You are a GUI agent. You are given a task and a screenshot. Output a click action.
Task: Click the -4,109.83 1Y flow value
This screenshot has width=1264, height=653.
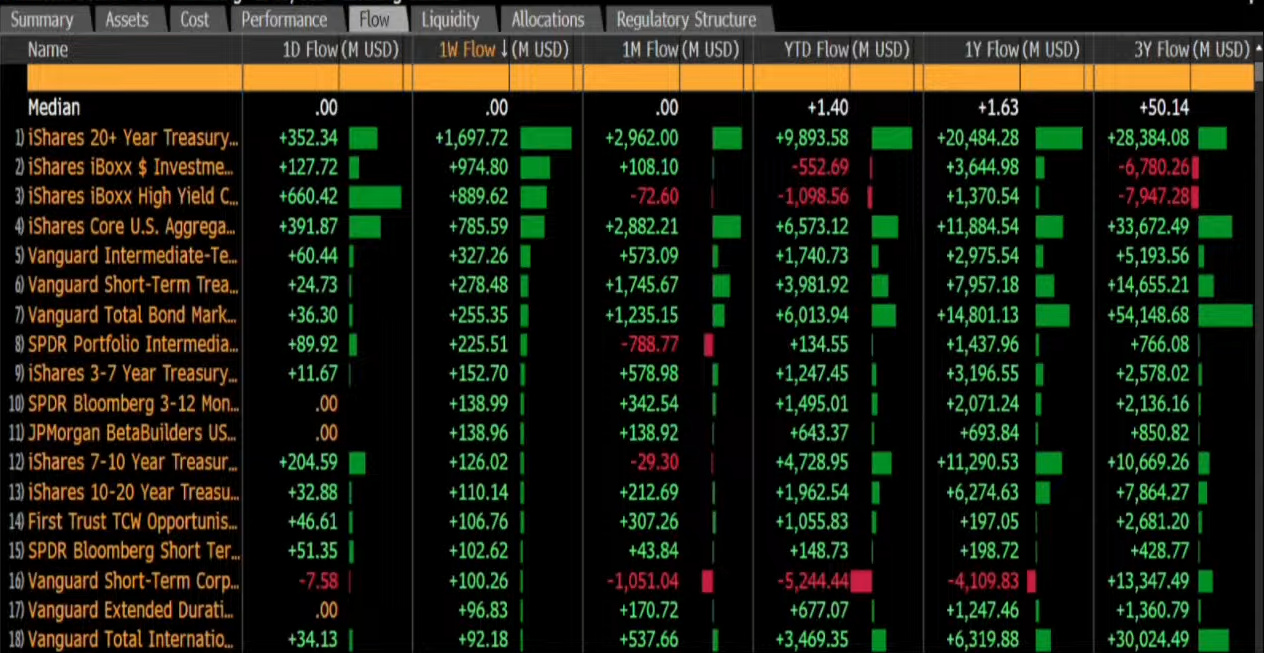(x=983, y=581)
